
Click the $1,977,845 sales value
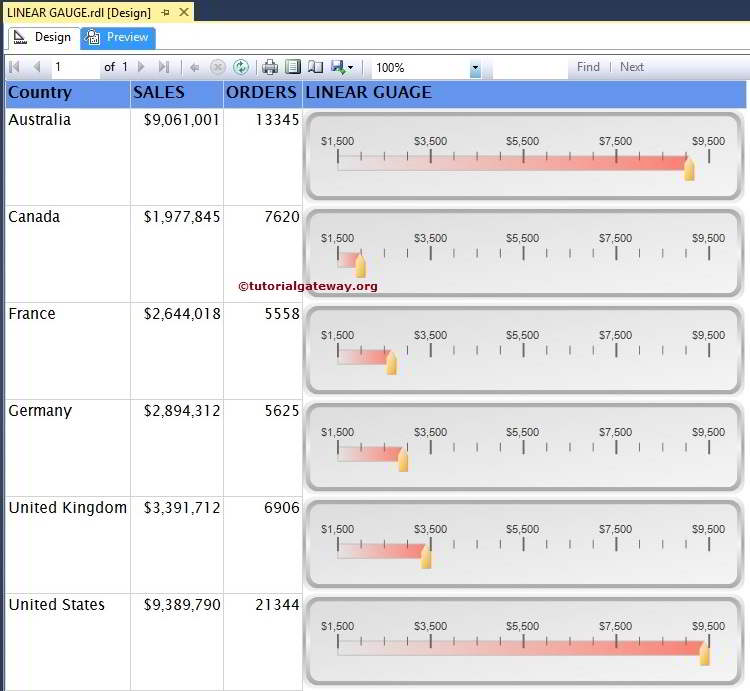[x=182, y=217]
